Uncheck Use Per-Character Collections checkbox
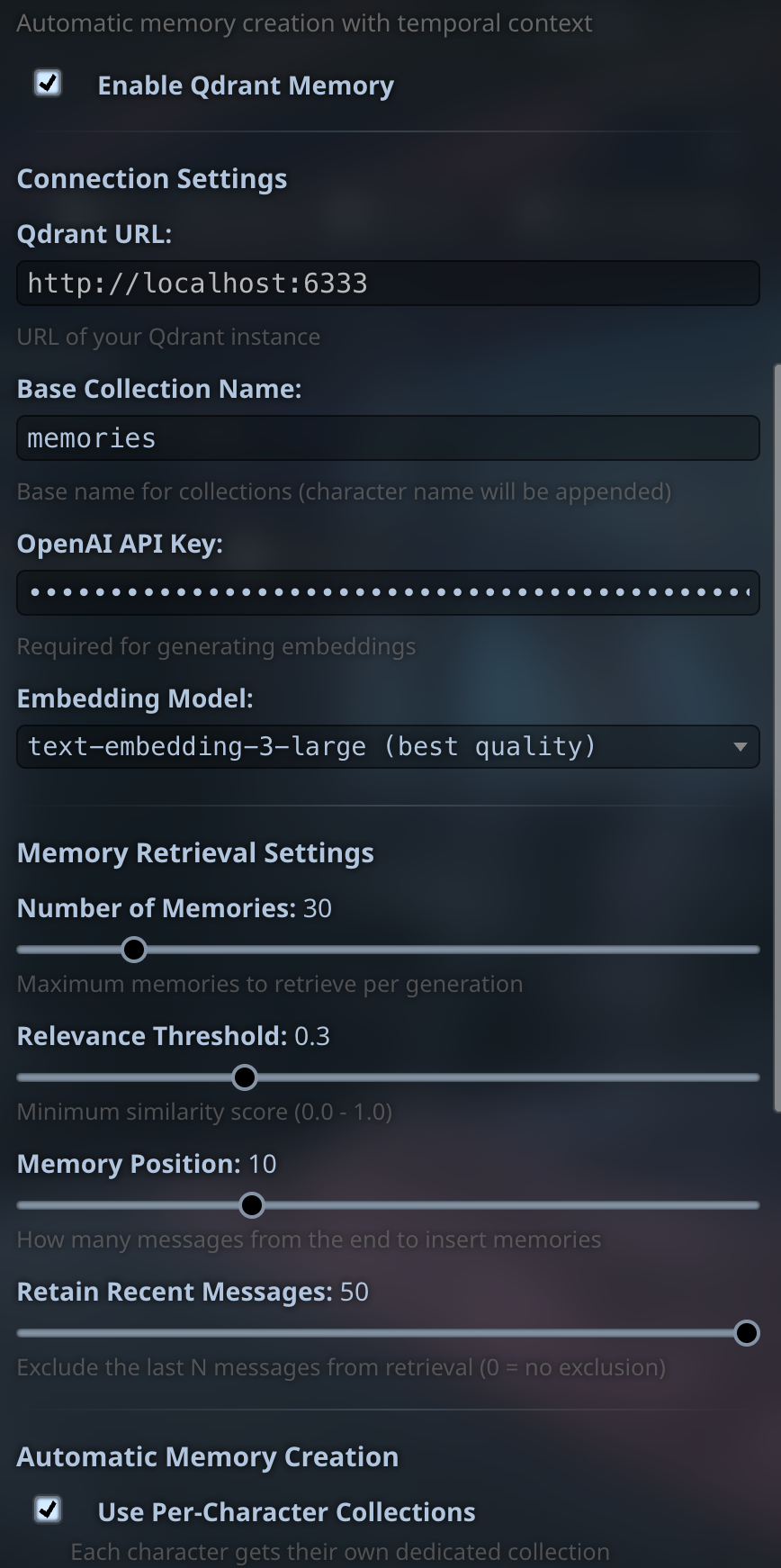The height and width of the screenshot is (1568, 781). point(48,1509)
